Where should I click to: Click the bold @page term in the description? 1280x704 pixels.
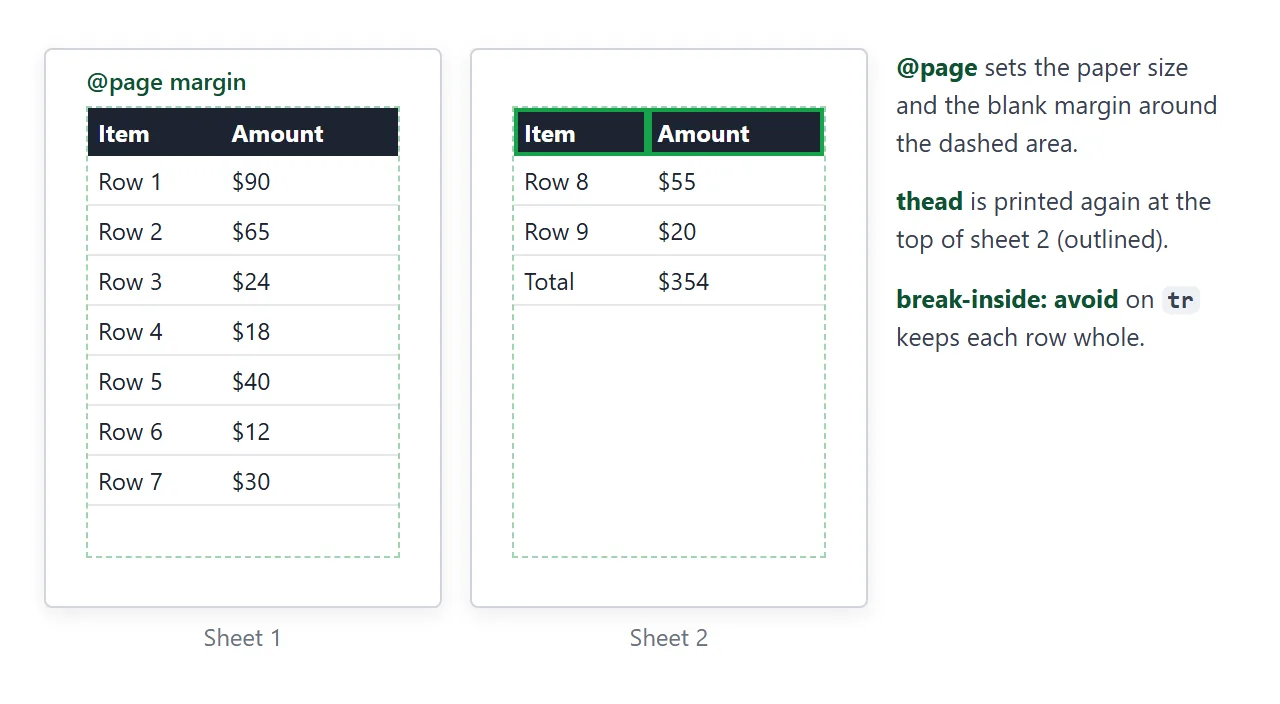click(x=937, y=68)
